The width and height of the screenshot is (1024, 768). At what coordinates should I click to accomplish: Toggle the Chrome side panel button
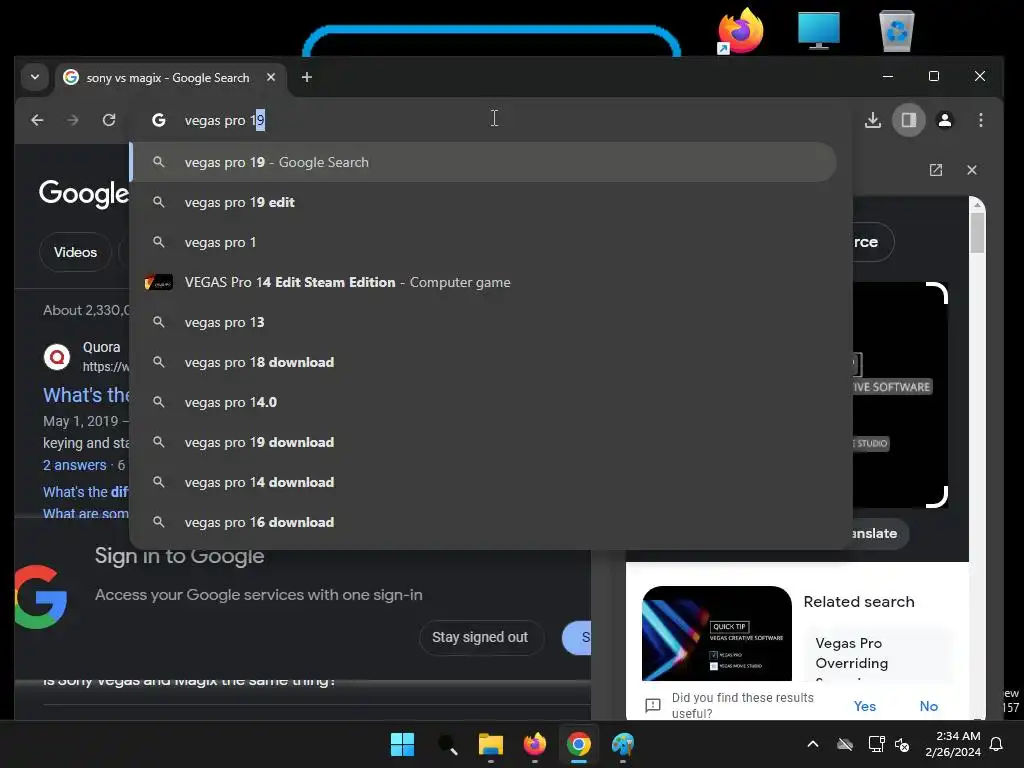908,120
